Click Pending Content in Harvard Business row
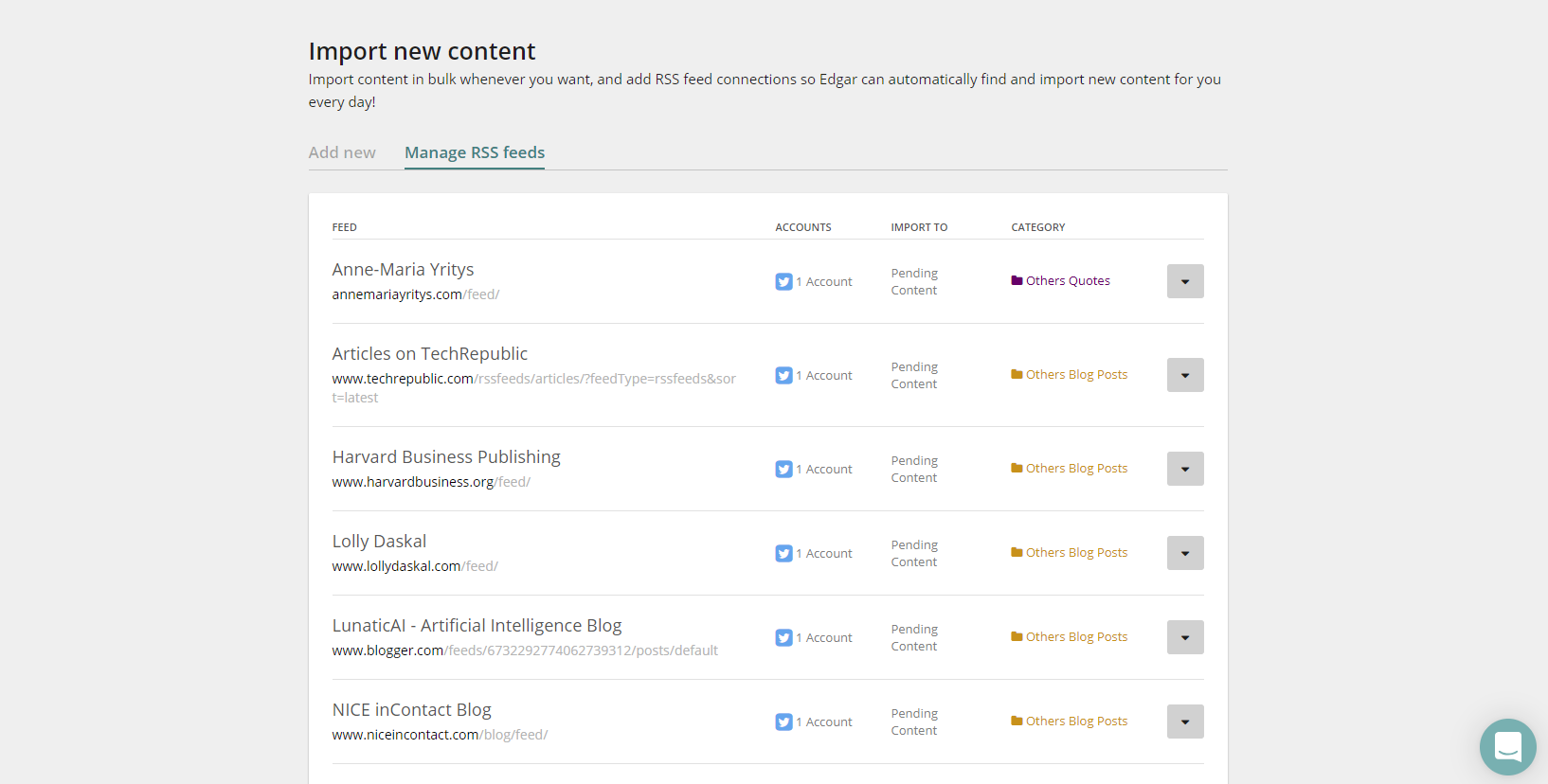The width and height of the screenshot is (1548, 784). (914, 470)
